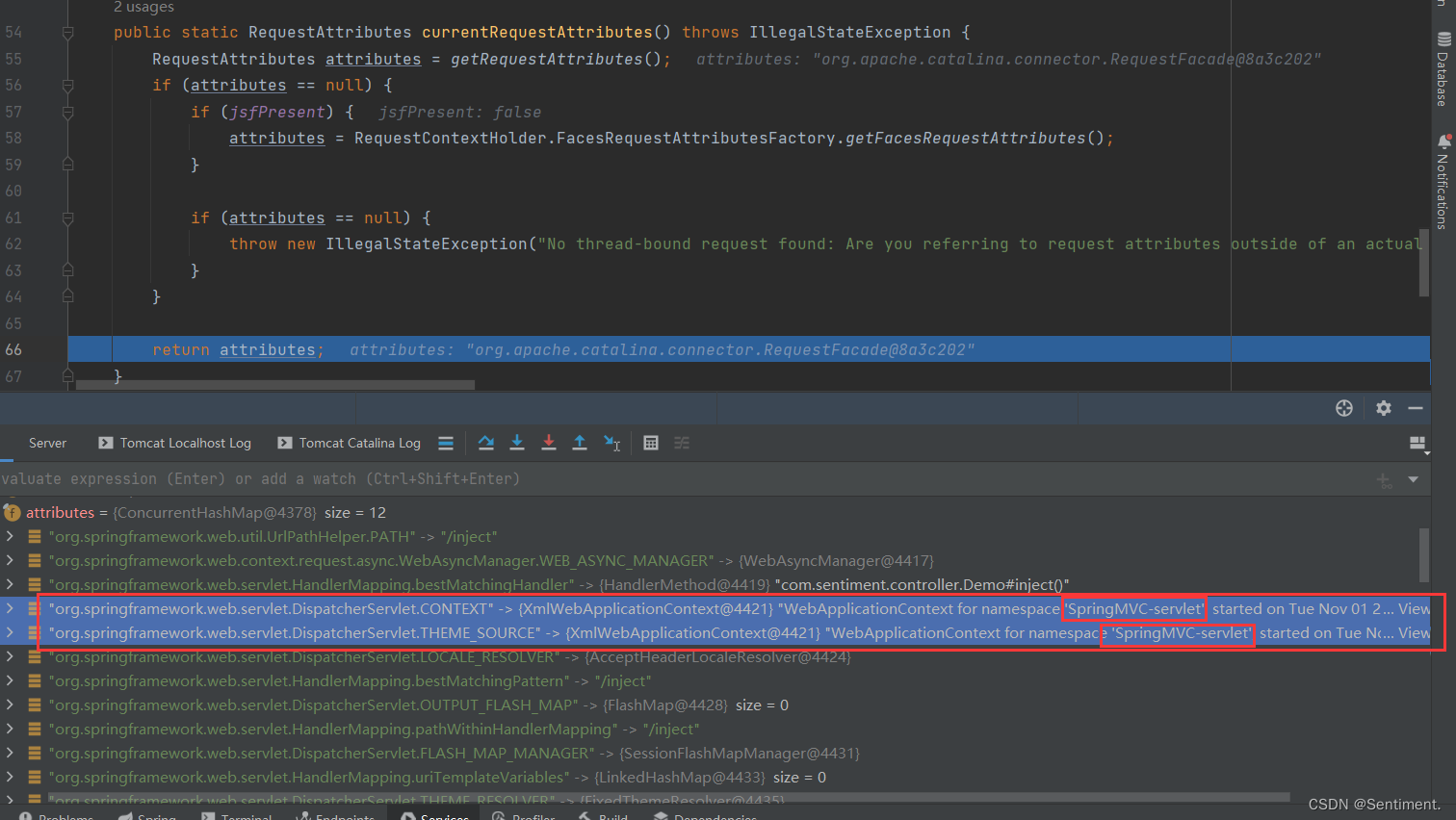Image resolution: width=1456 pixels, height=820 pixels.
Task: Click IllegalStateException in the throws clause
Action: [850, 33]
